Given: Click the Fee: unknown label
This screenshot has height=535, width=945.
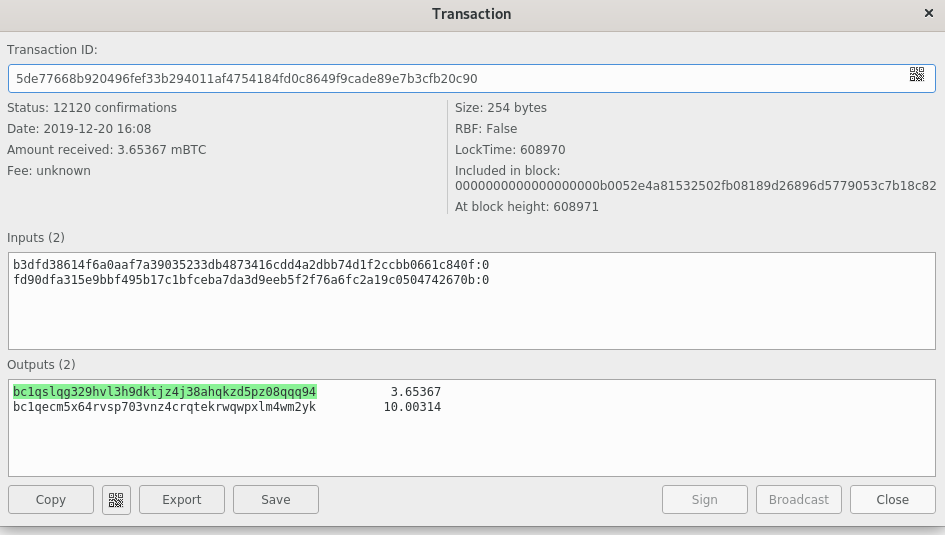Looking at the screenshot, I should click(49, 171).
